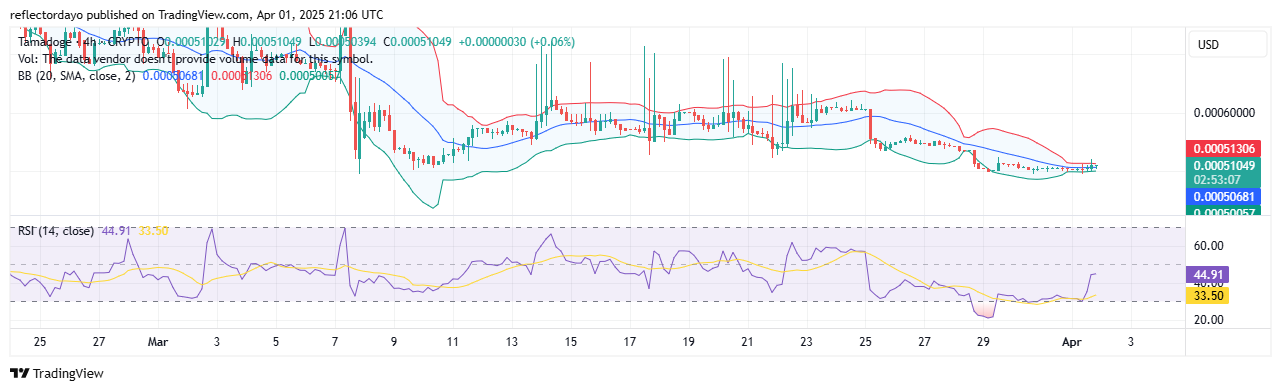Click the 9 date label on the time axis
Viewport: 1281px width, 391px height.
pyautogui.click(x=394, y=341)
